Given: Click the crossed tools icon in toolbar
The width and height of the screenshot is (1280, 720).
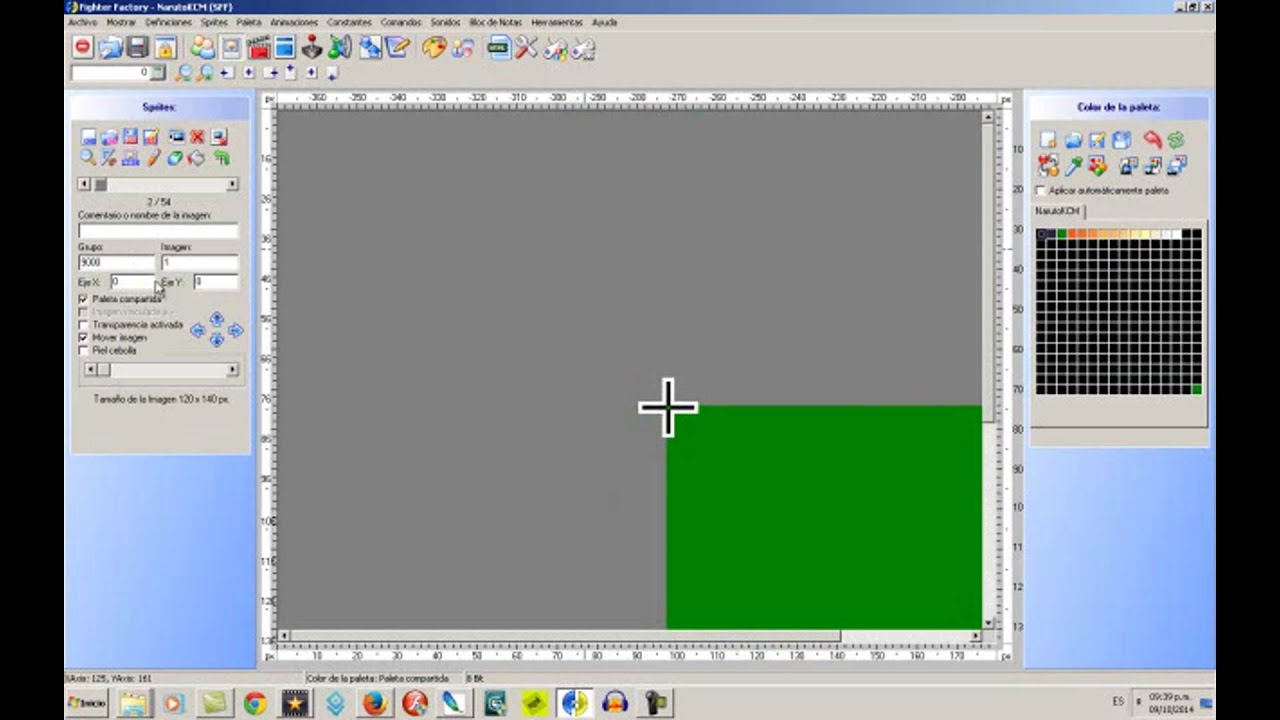Looking at the screenshot, I should 526,47.
